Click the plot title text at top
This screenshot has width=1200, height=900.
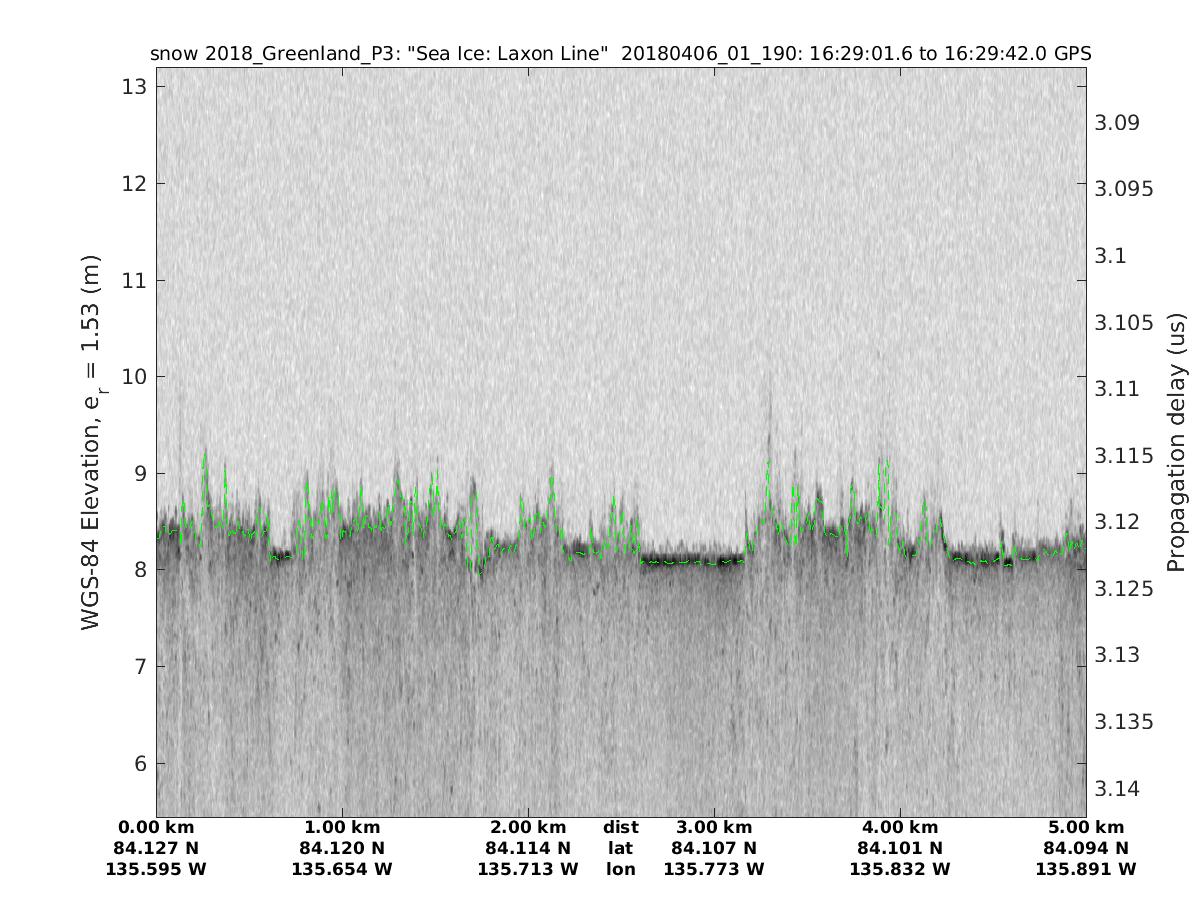click(620, 54)
